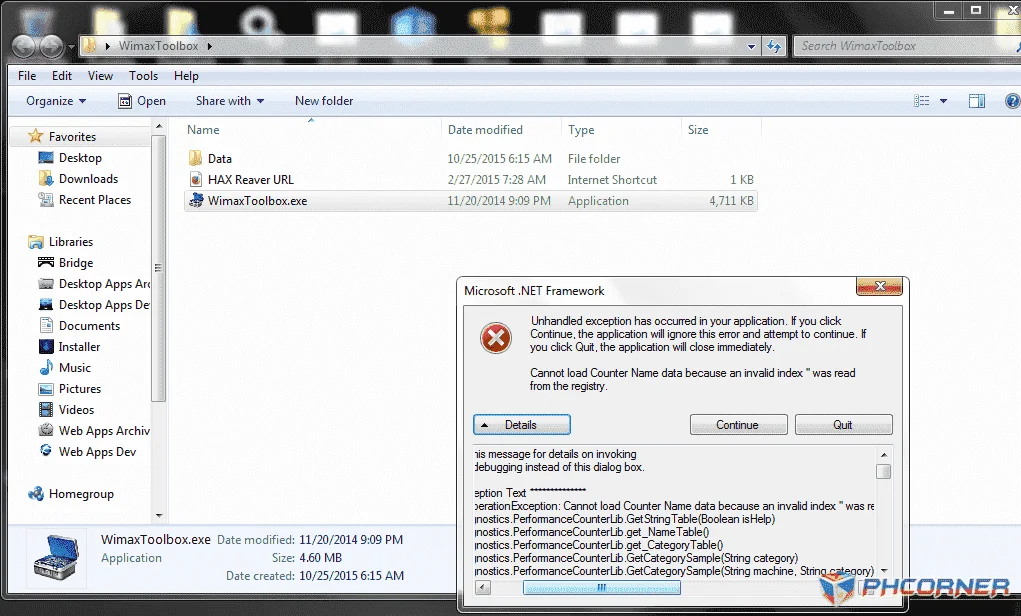This screenshot has width=1021, height=616.
Task: Toggle the preview pane icon
Action: tap(977, 101)
